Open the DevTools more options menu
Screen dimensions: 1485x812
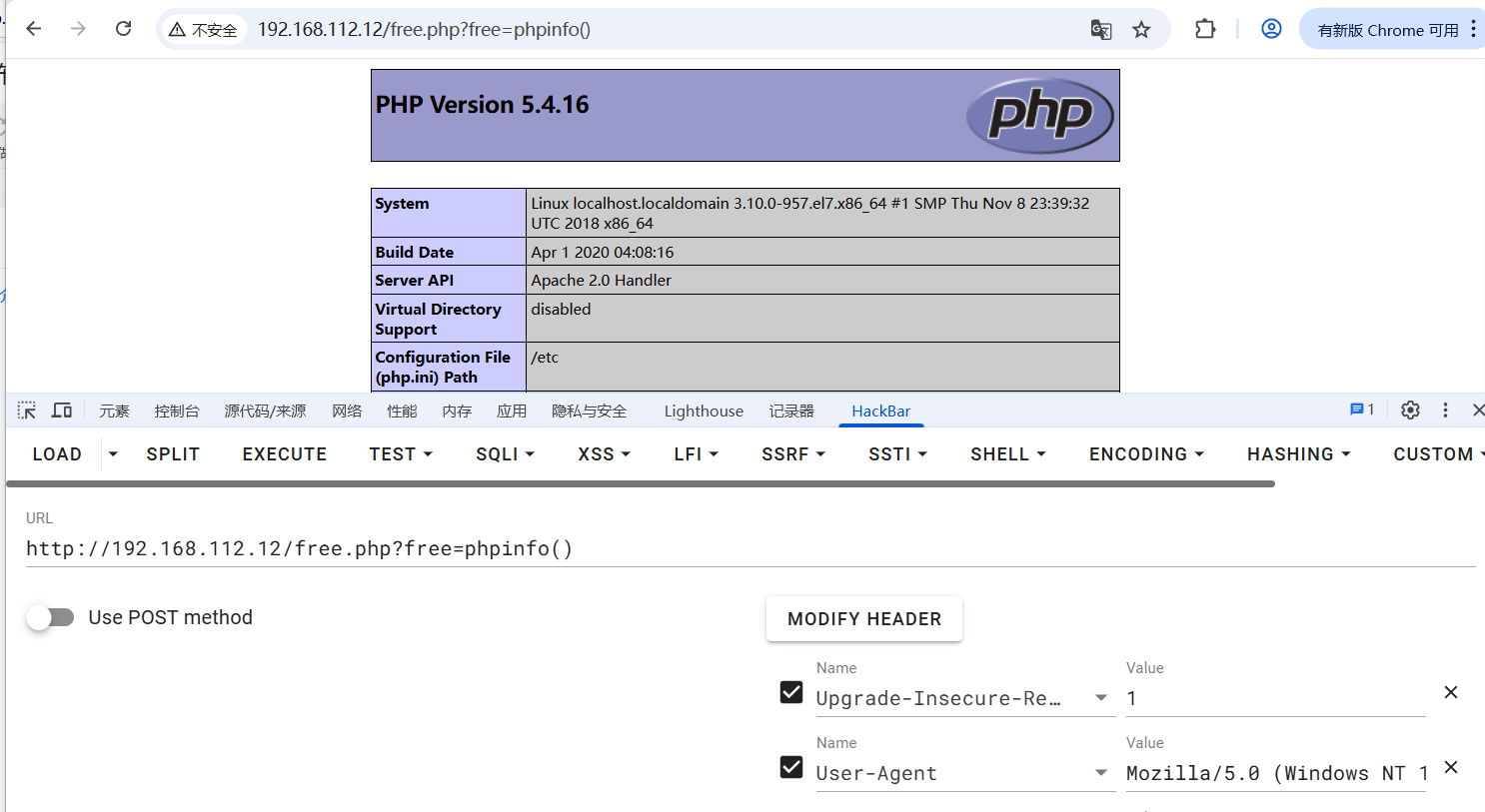(1445, 409)
